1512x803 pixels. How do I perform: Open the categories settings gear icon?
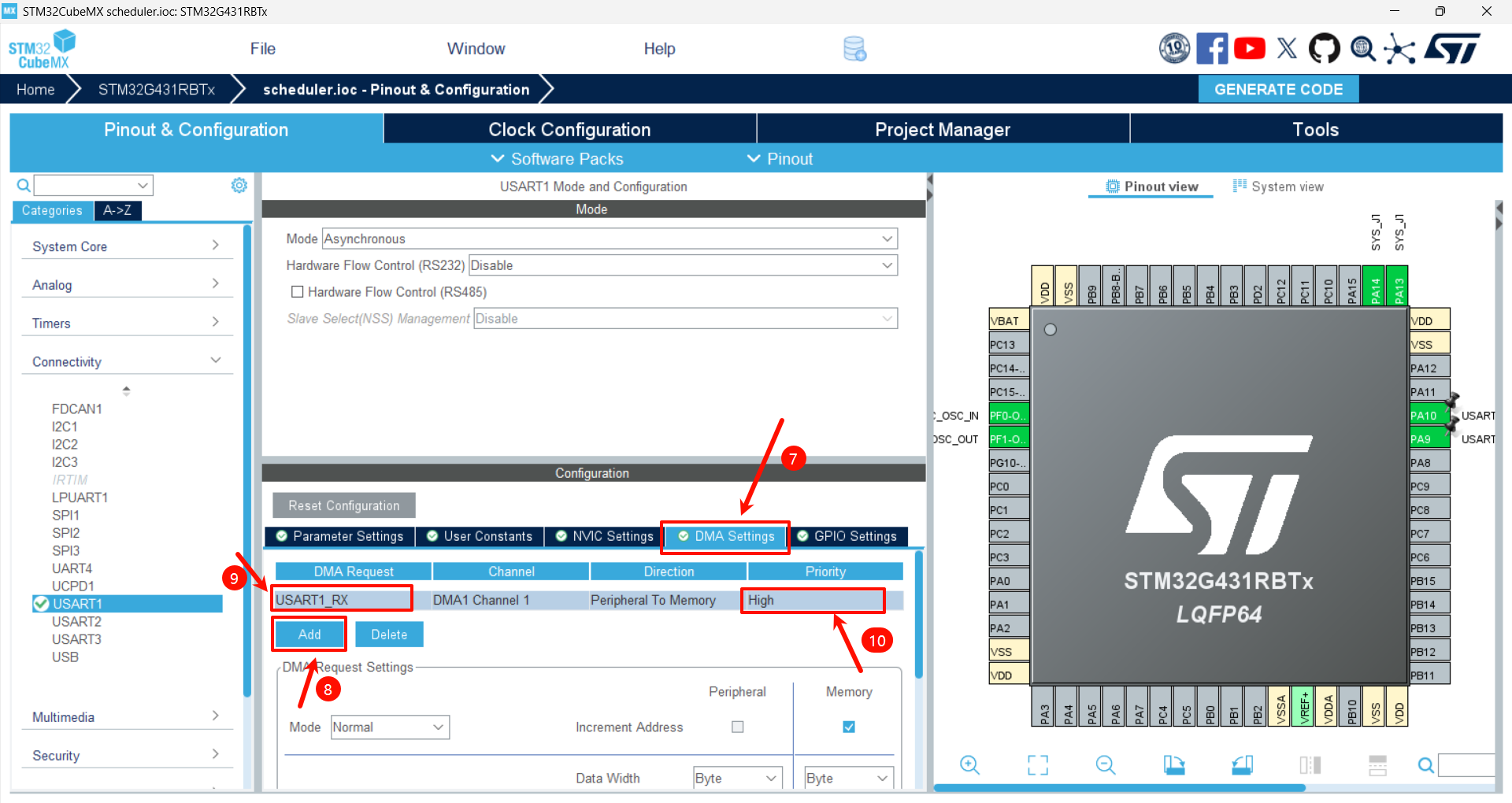click(239, 185)
